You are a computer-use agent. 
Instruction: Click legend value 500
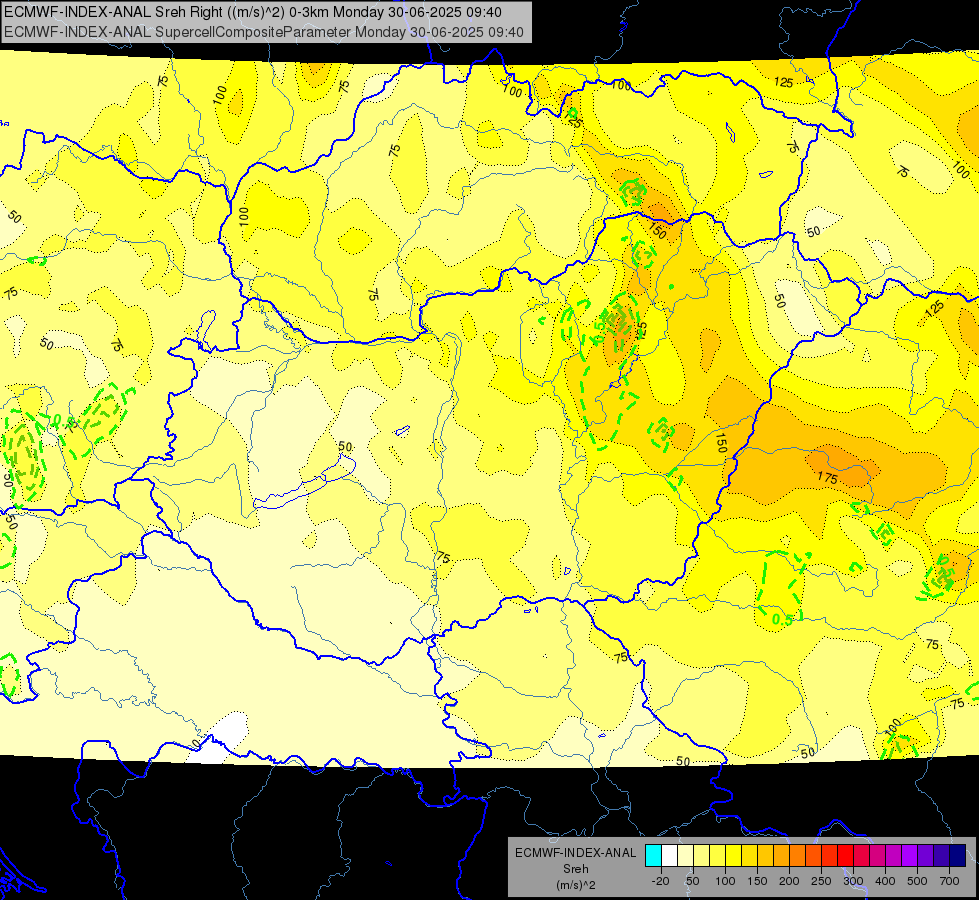917,881
